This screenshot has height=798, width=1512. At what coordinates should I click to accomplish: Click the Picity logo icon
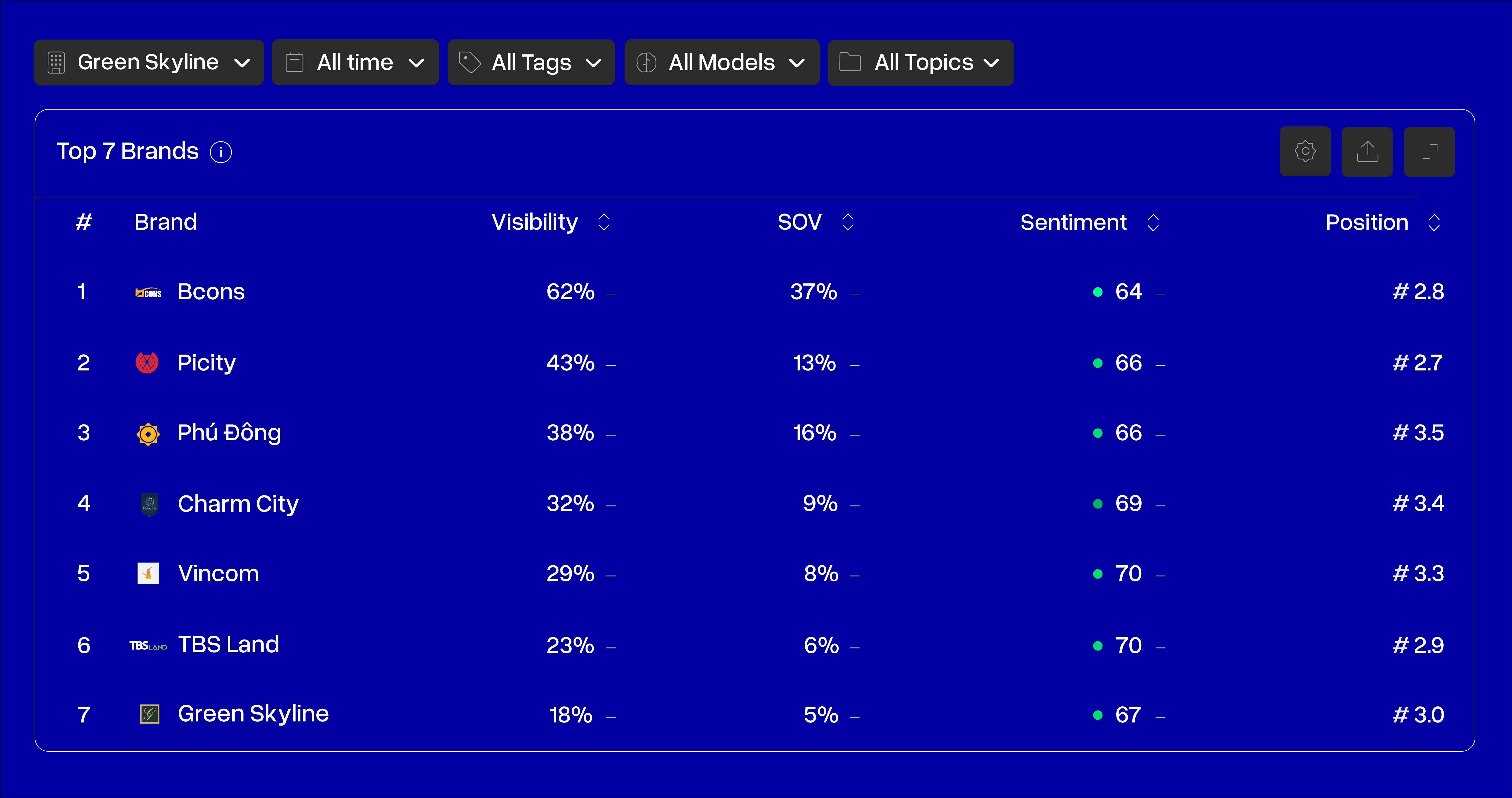click(147, 363)
